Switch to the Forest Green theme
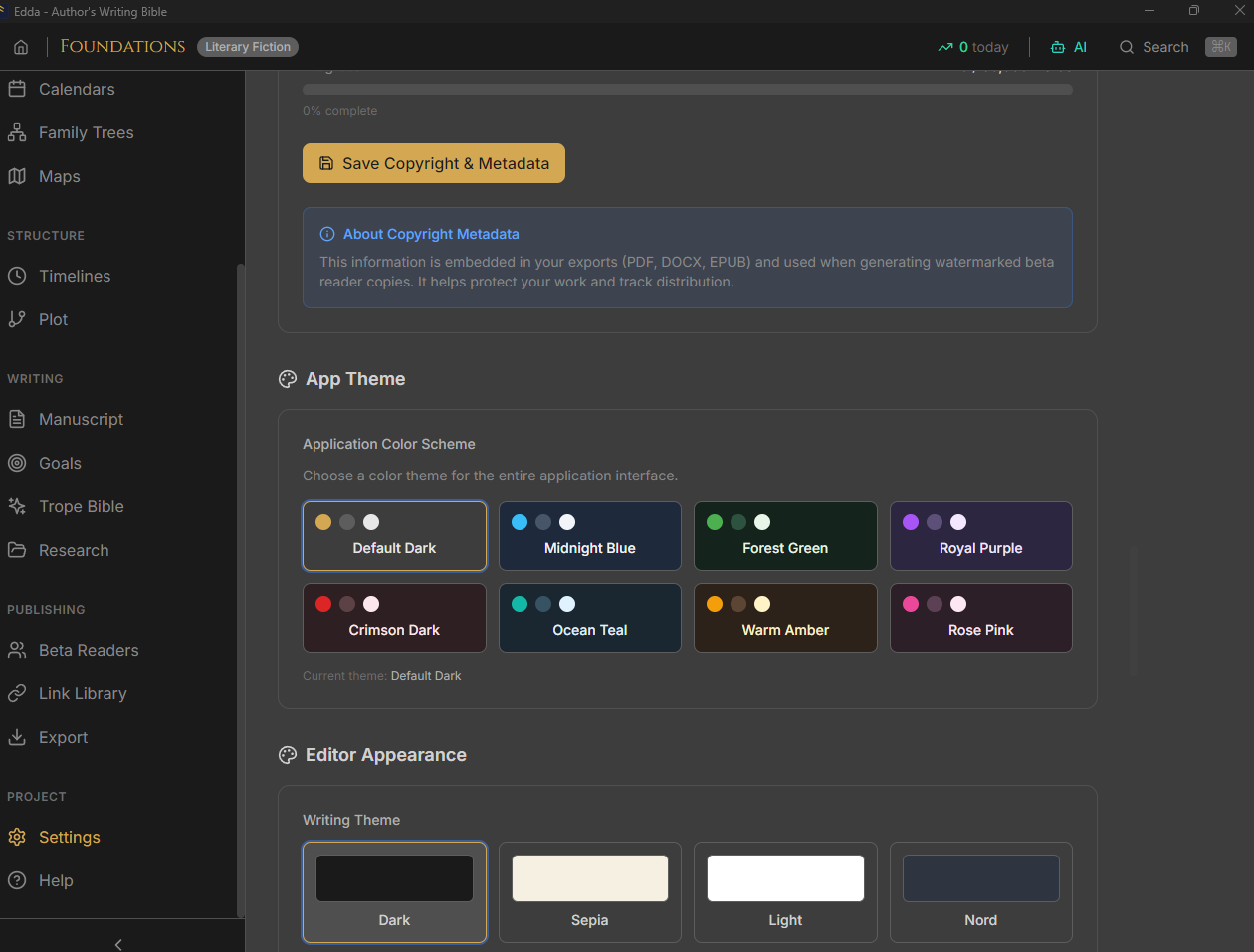Screen dimensions: 1254x952 (x=784, y=536)
